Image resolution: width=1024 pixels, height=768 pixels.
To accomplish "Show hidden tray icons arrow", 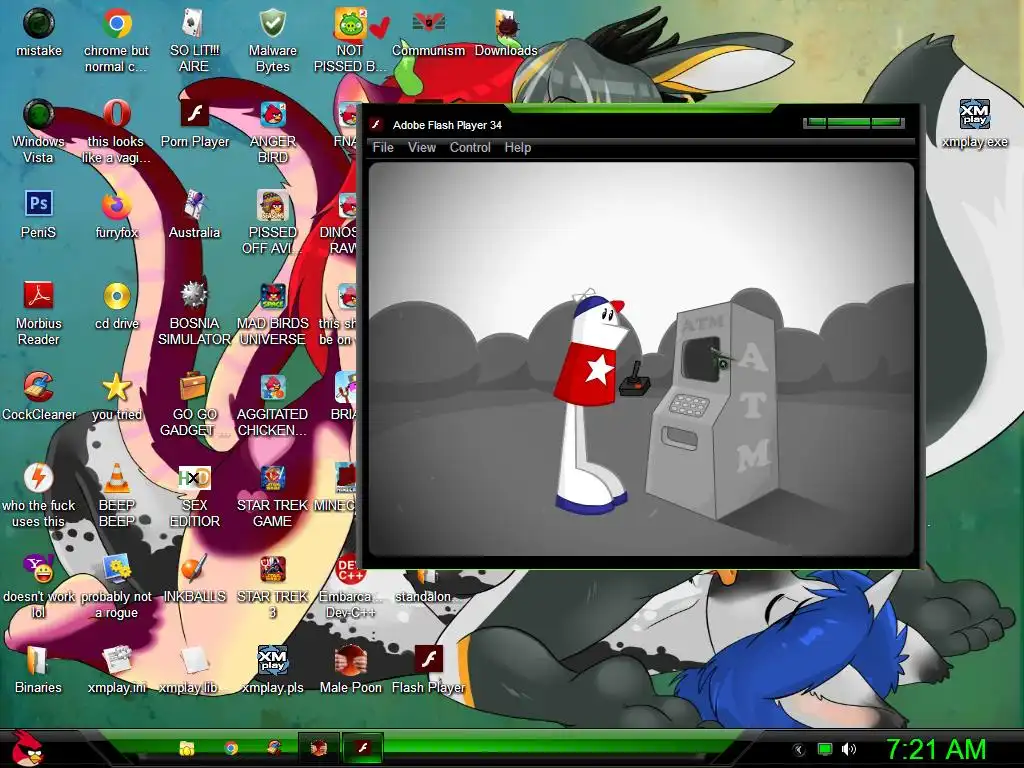I will pyautogui.click(x=799, y=750).
